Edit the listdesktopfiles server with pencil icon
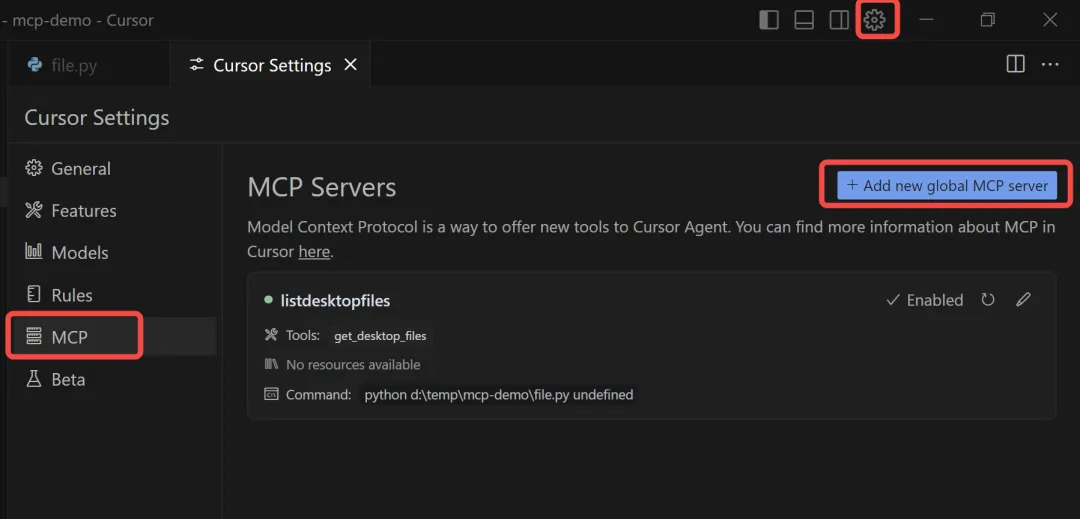This screenshot has width=1080, height=519. click(1024, 299)
